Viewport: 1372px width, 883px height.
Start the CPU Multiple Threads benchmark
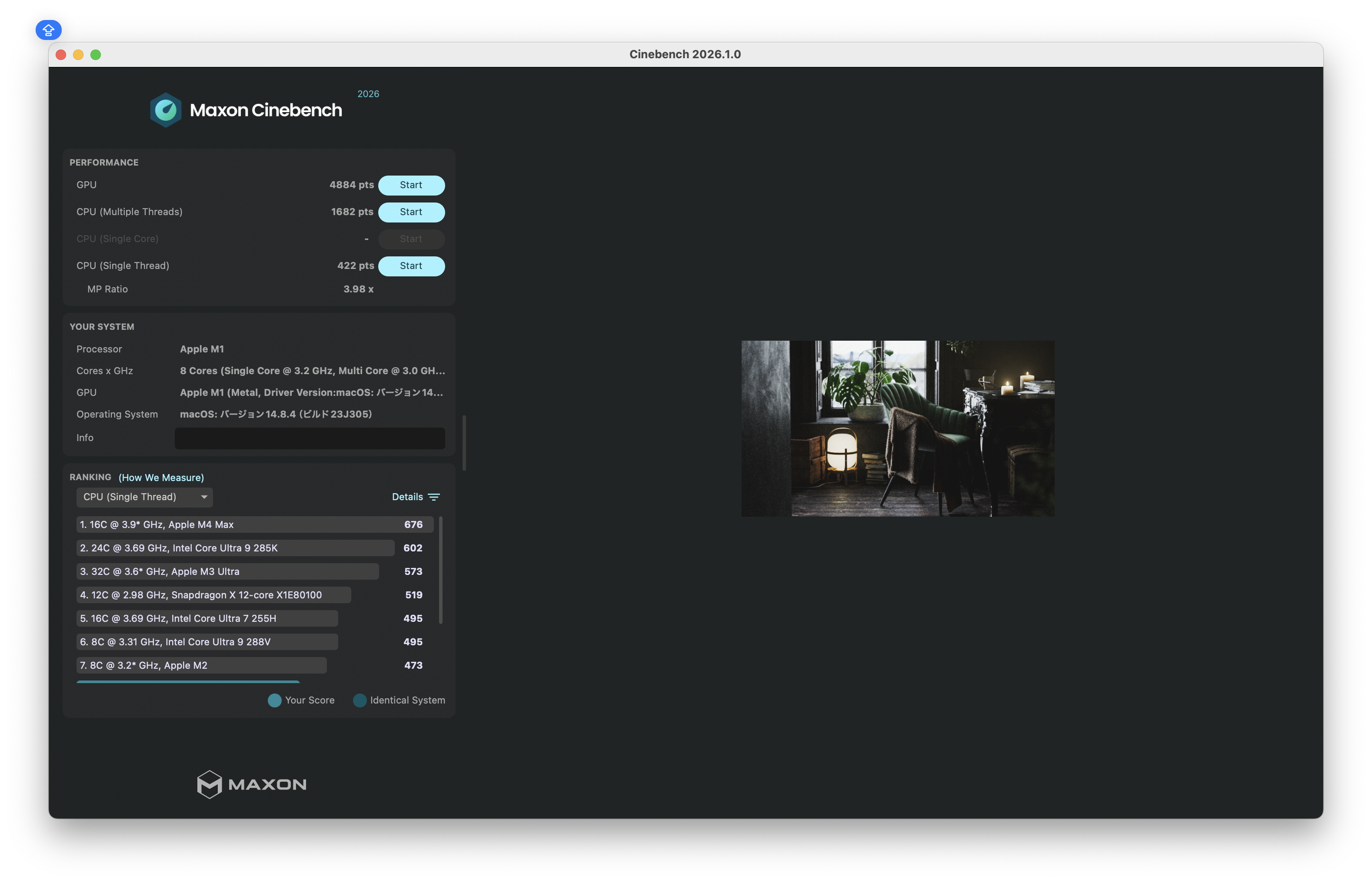(411, 212)
